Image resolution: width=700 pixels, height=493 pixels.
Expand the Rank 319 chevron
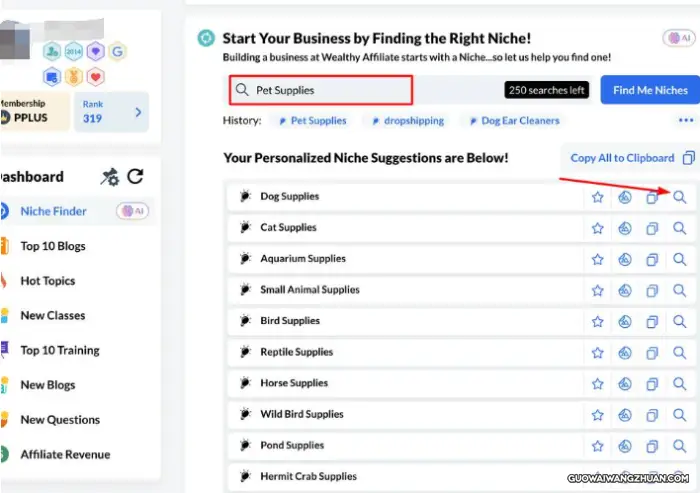(x=138, y=112)
